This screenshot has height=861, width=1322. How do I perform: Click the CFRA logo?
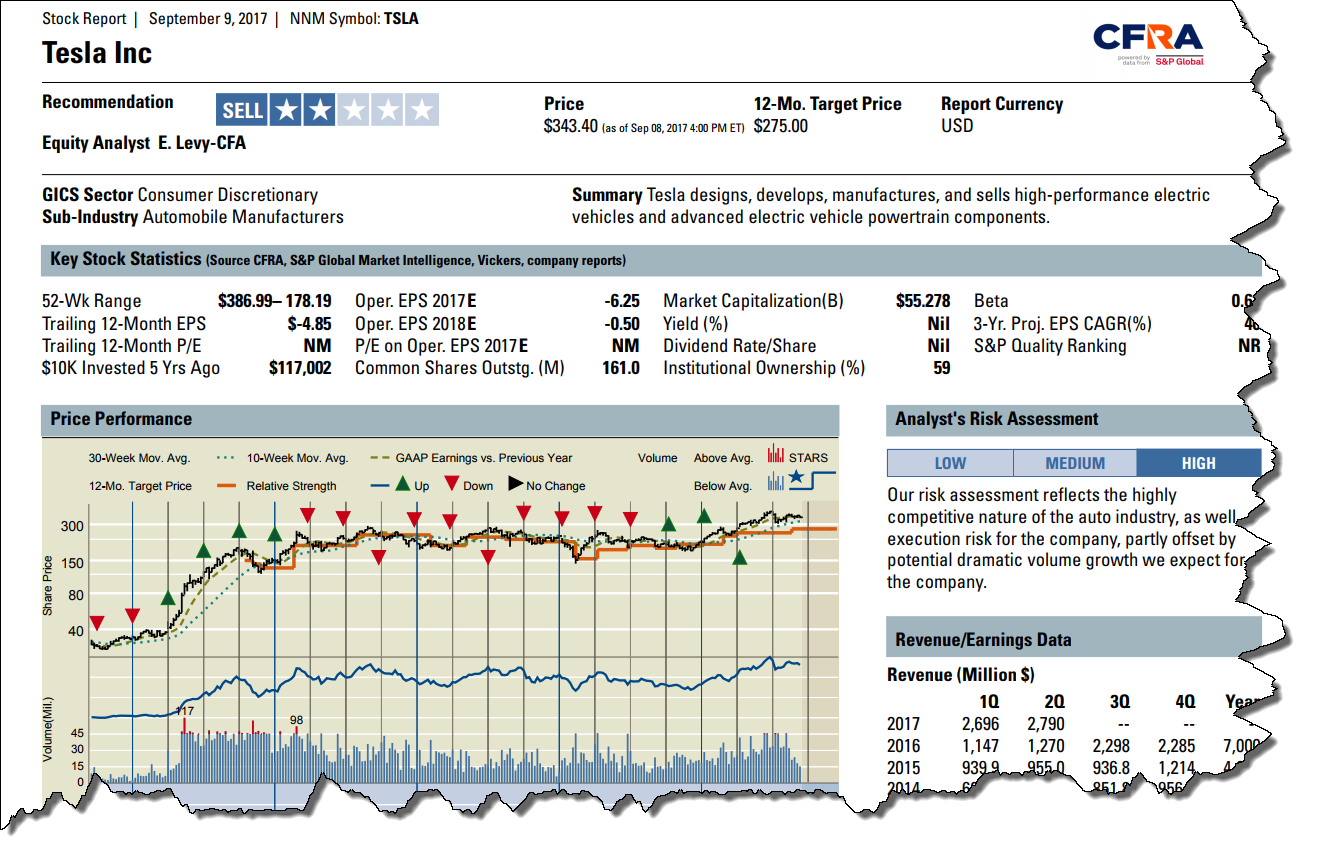[1148, 45]
